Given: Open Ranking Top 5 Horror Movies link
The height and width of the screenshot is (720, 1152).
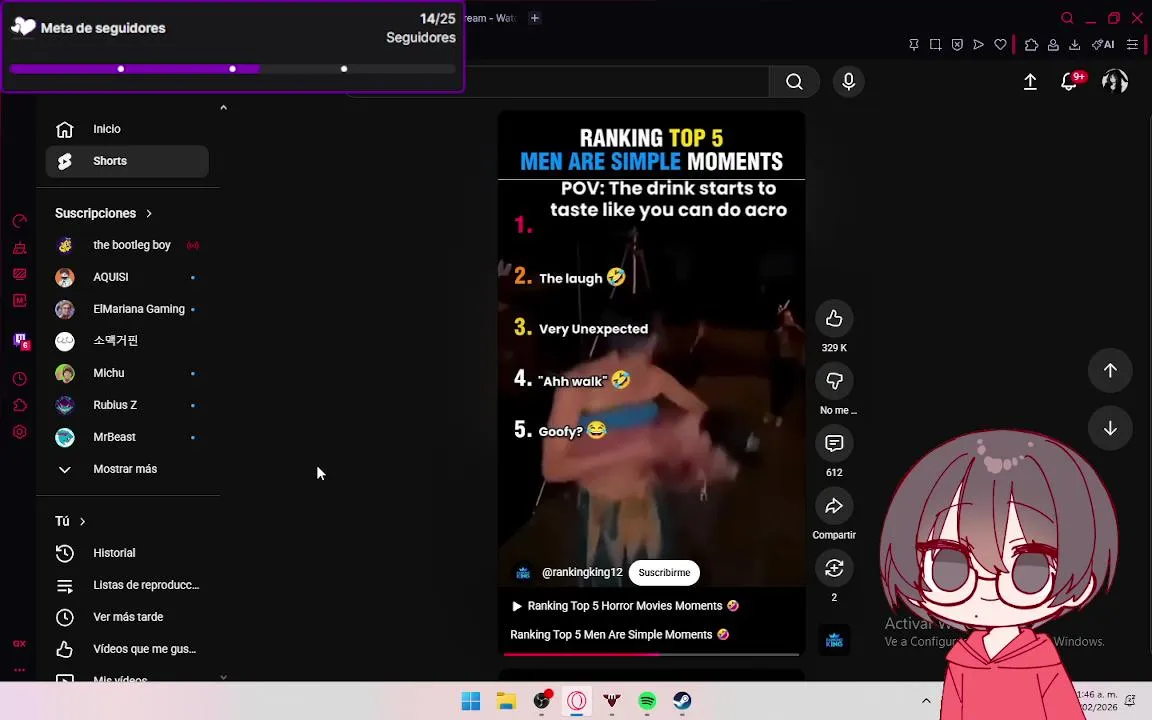Looking at the screenshot, I should pos(625,606).
